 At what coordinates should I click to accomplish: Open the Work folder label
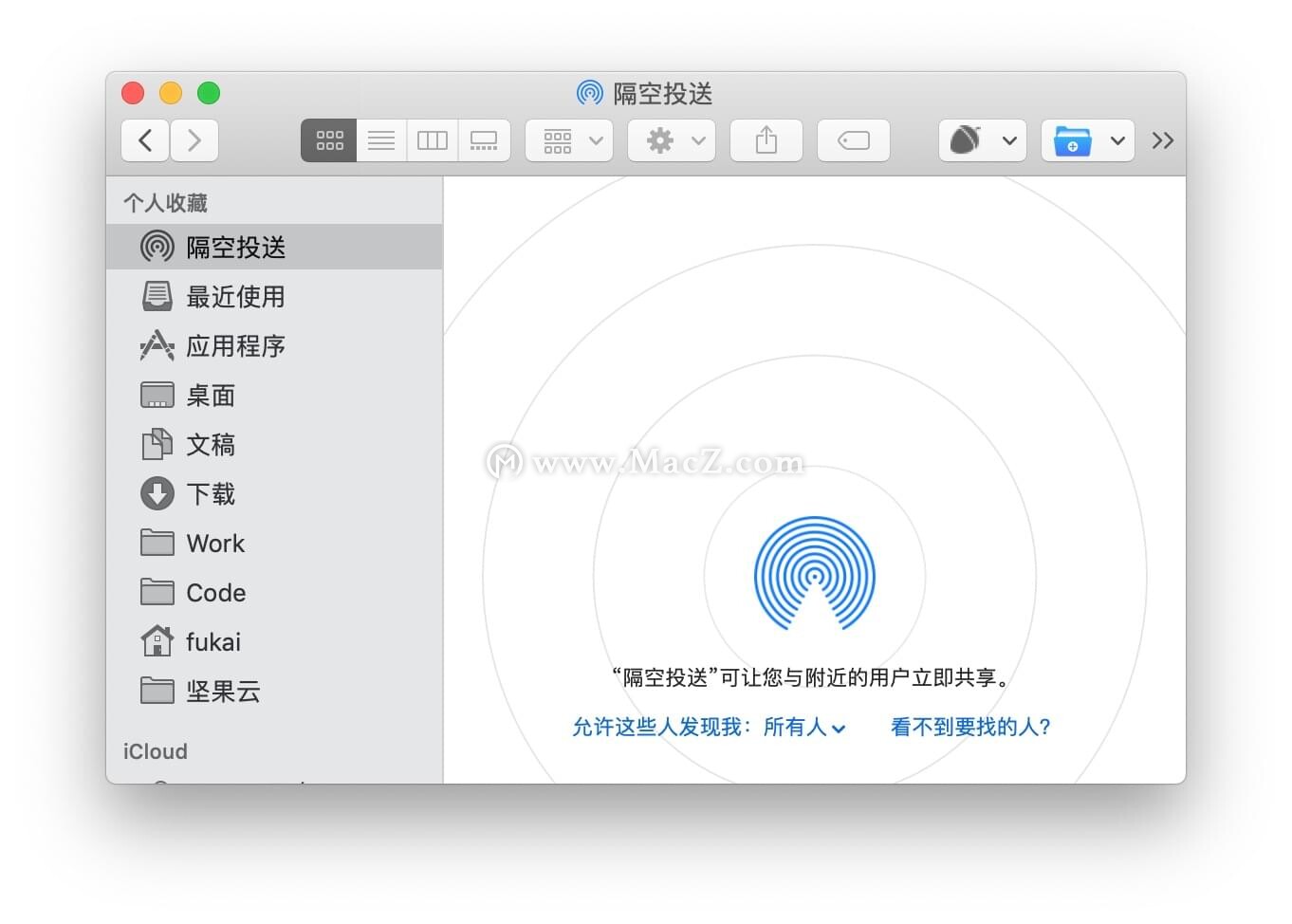coord(215,543)
